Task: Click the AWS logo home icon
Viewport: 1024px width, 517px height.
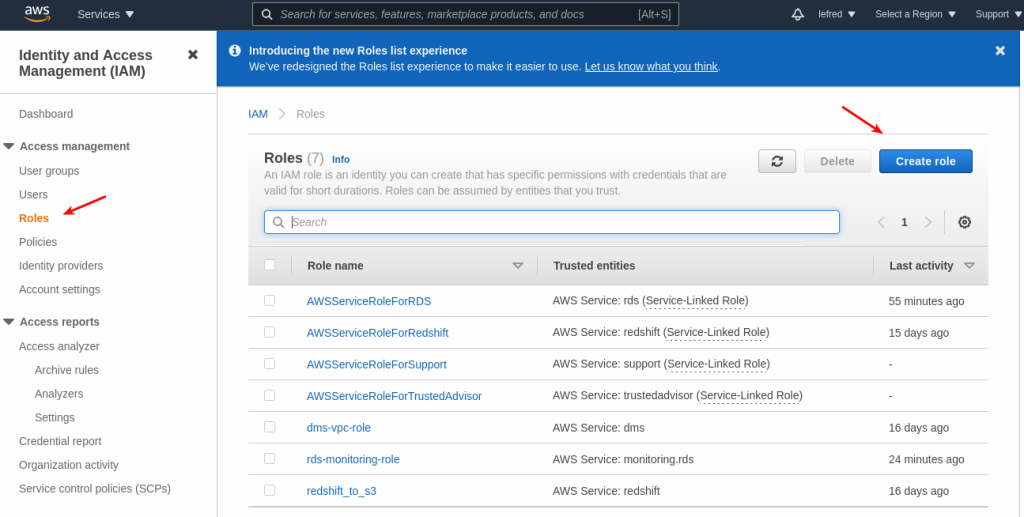Action: [36, 14]
